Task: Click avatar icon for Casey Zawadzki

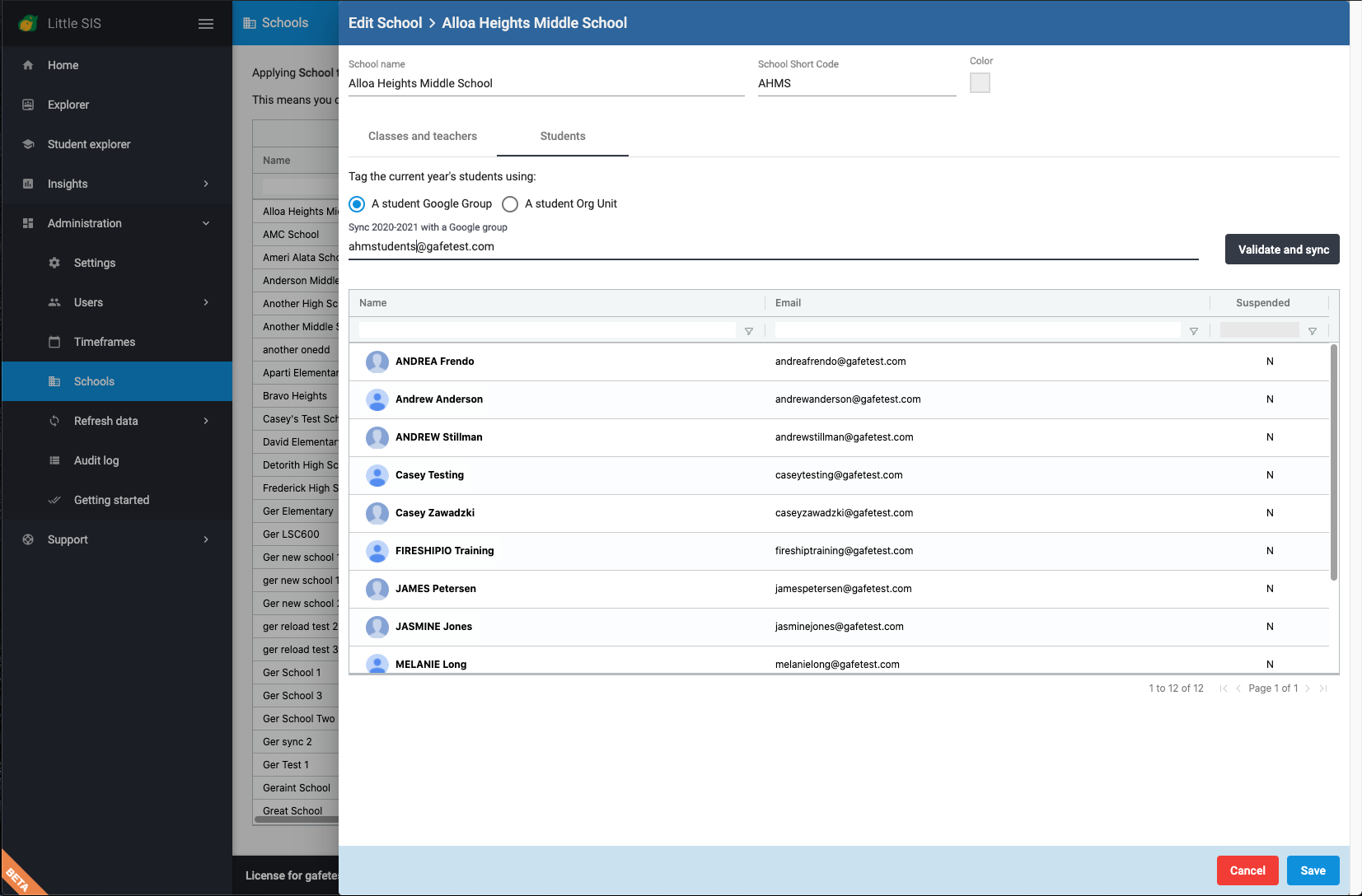Action: click(377, 513)
